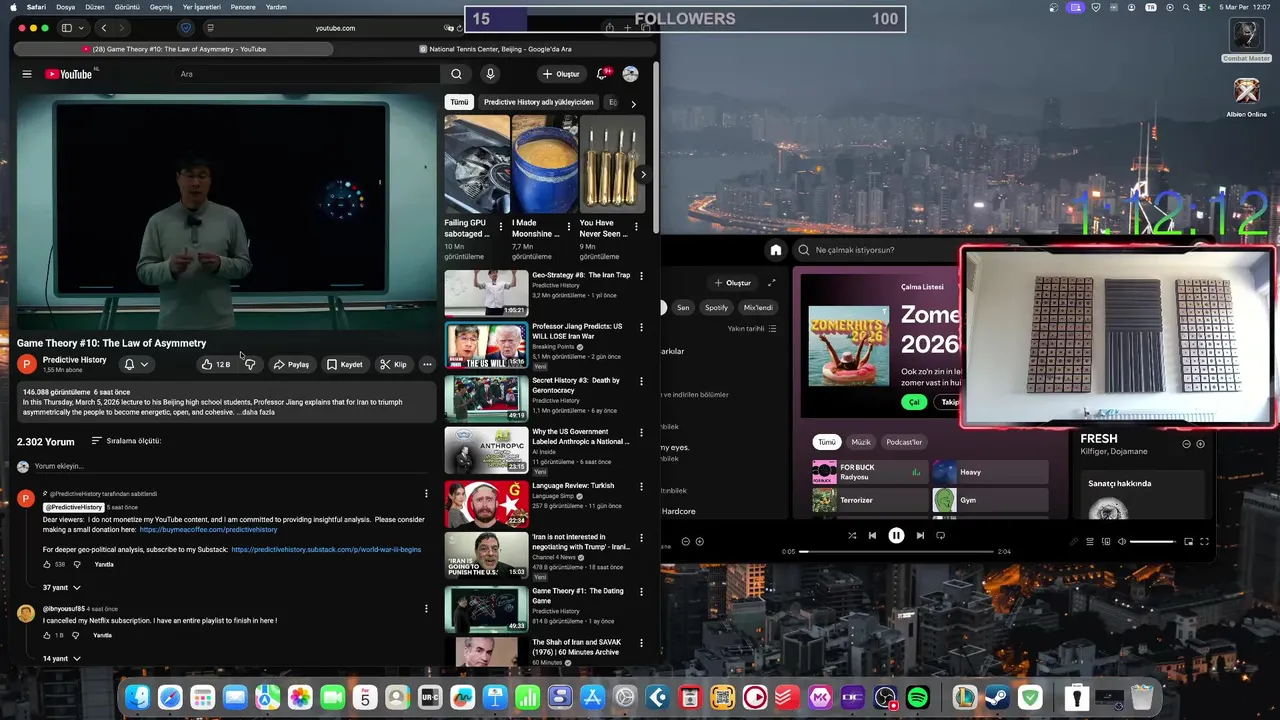Open the YouTube hamburger guide menu
The width and height of the screenshot is (1280, 720).
(x=27, y=74)
